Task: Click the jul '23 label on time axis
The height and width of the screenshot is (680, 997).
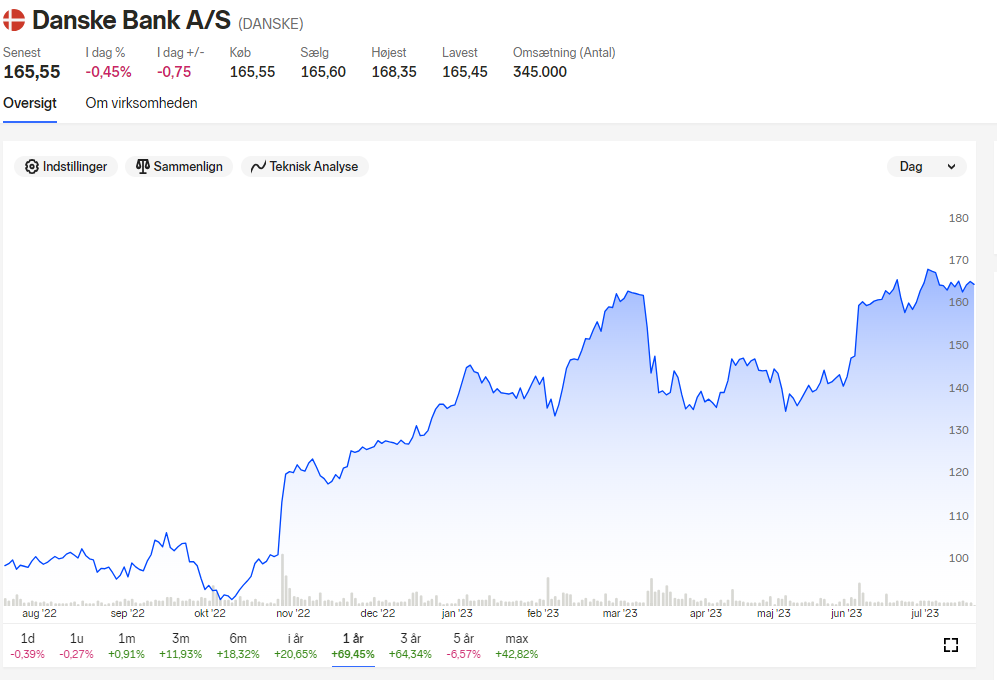Action: (925, 613)
